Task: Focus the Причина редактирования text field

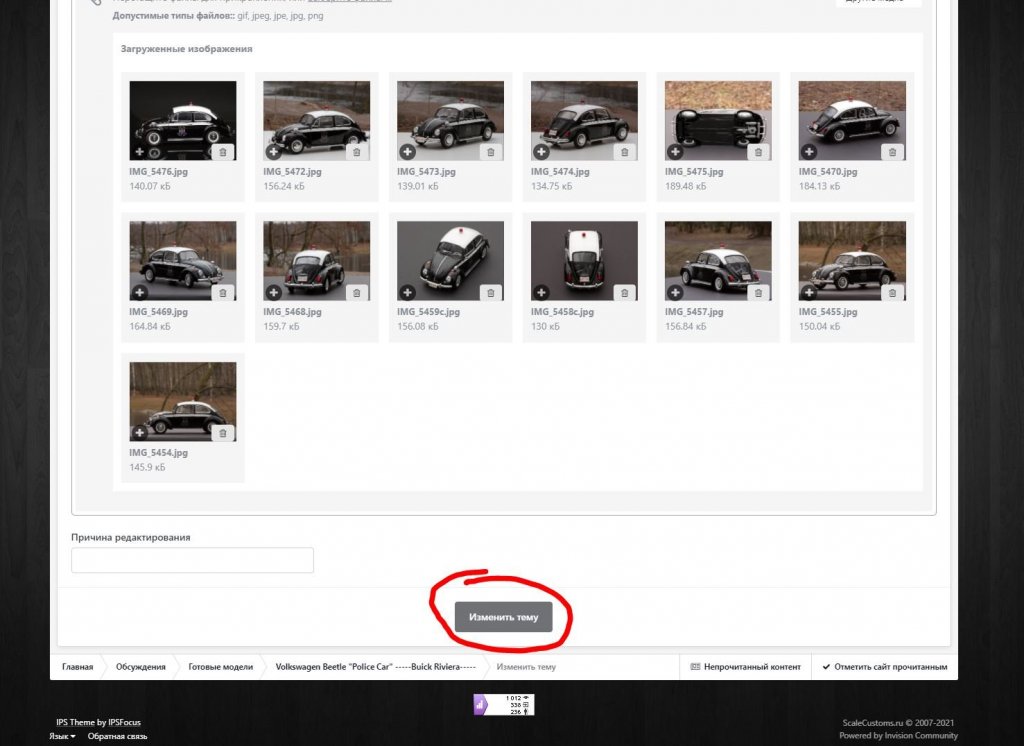Action: (192, 560)
